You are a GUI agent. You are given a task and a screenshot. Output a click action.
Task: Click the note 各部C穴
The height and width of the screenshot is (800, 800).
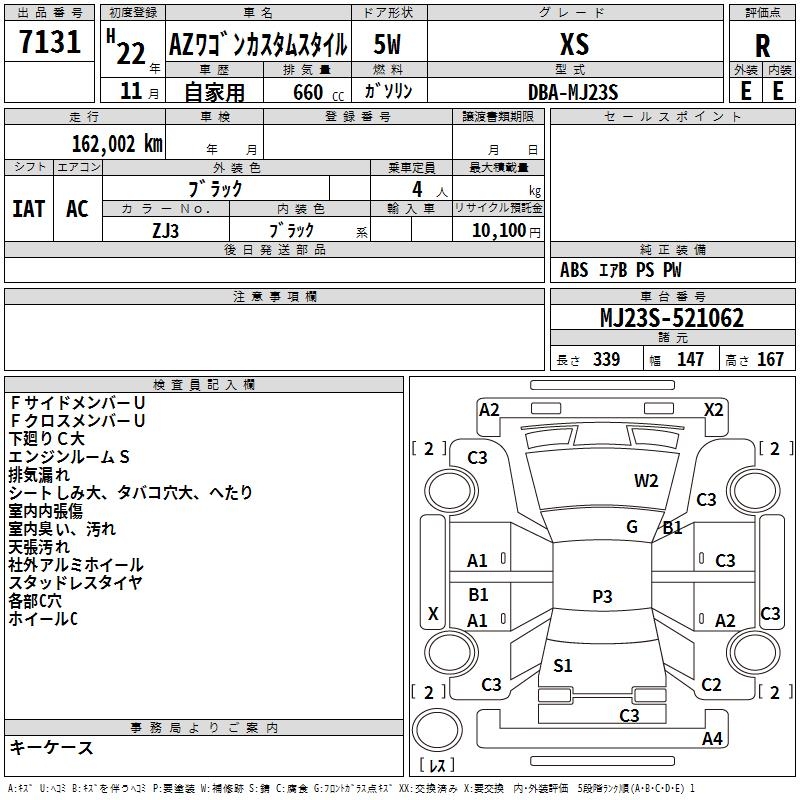click(35, 601)
